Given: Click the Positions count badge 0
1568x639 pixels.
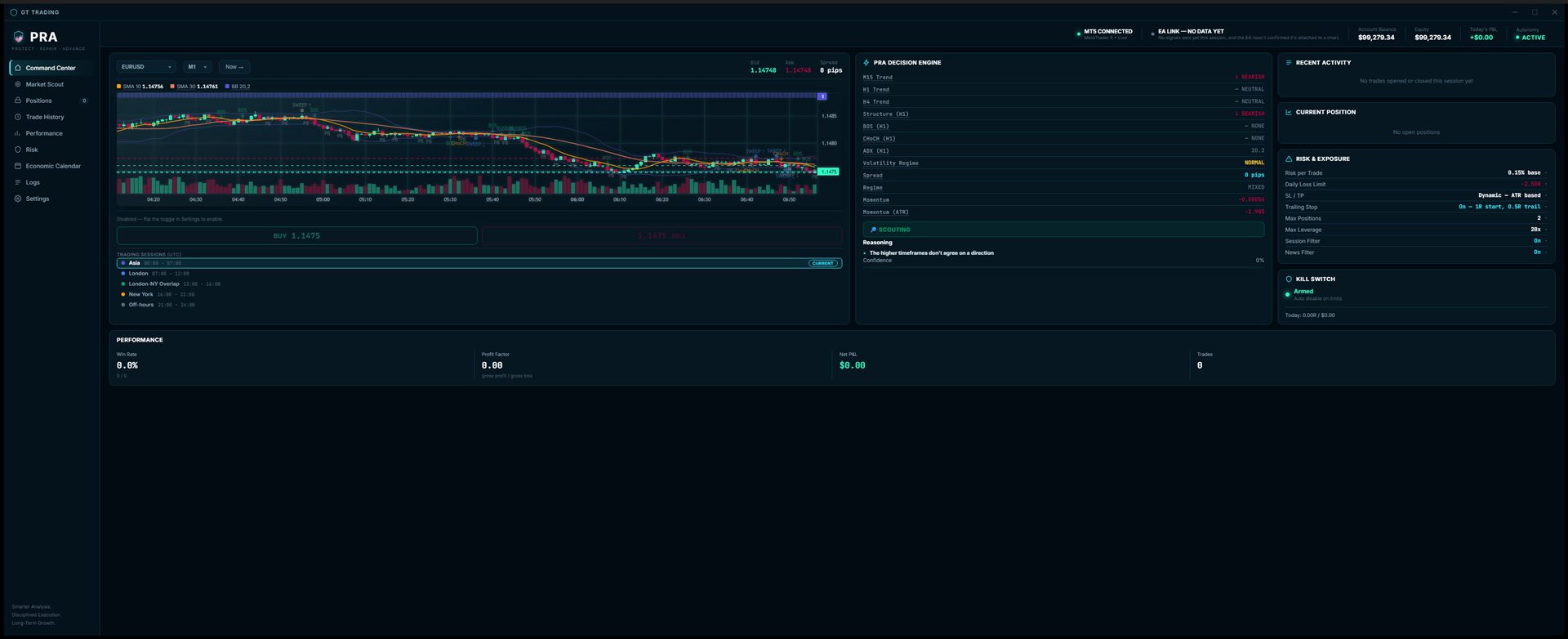Looking at the screenshot, I should click(84, 101).
